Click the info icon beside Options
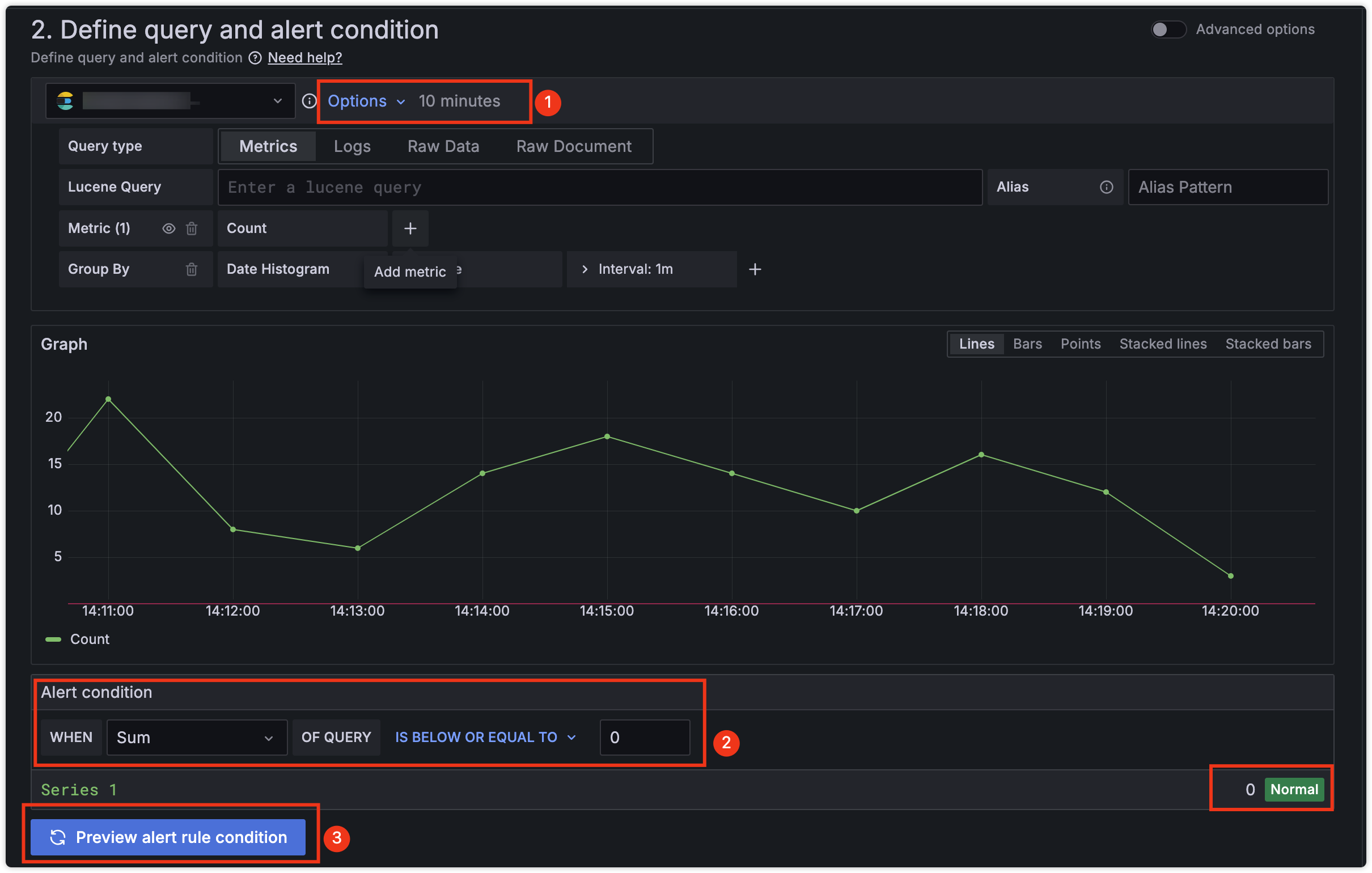The image size is (1372, 873). pos(309,101)
